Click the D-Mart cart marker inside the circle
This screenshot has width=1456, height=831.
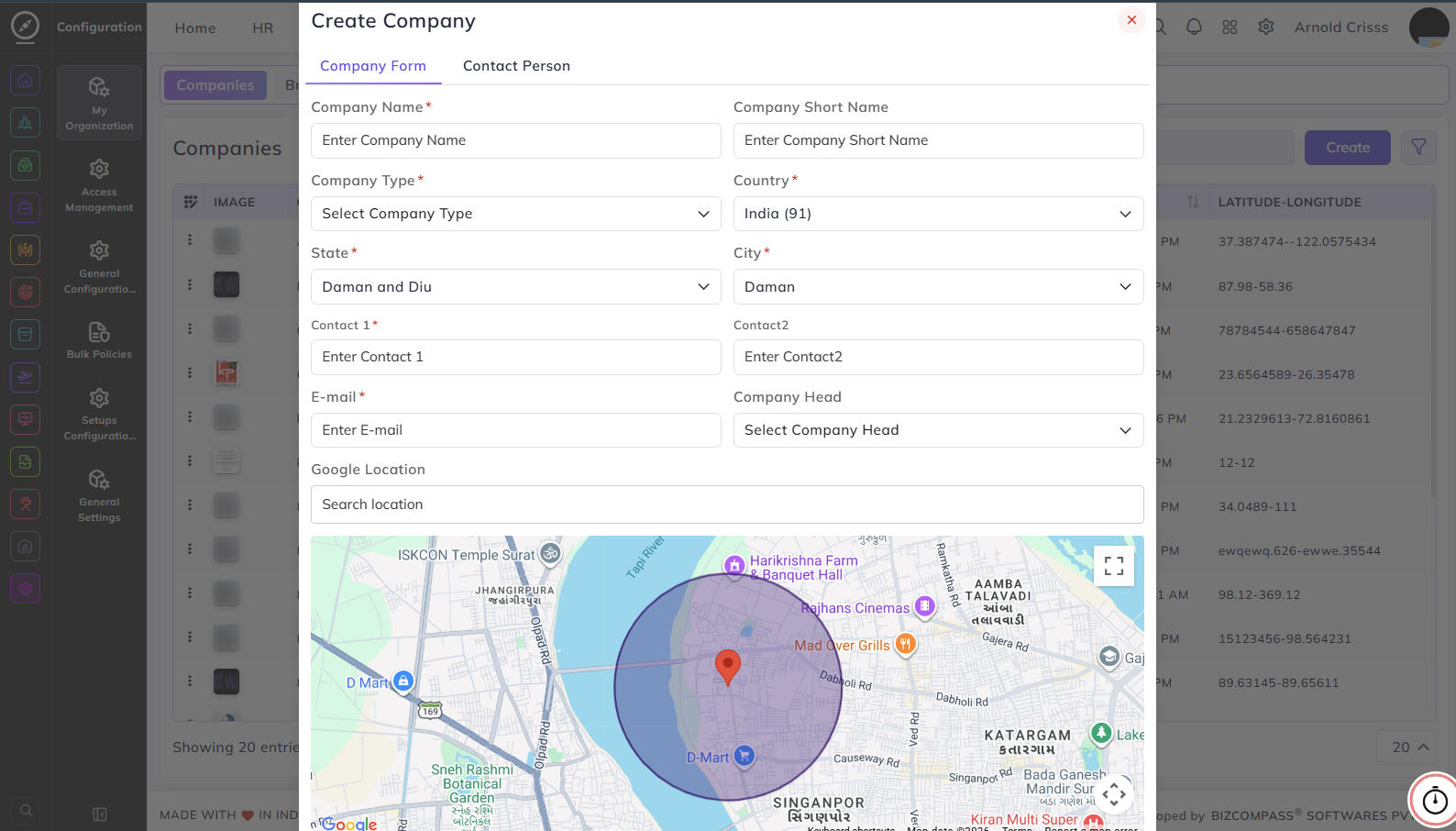point(745,756)
